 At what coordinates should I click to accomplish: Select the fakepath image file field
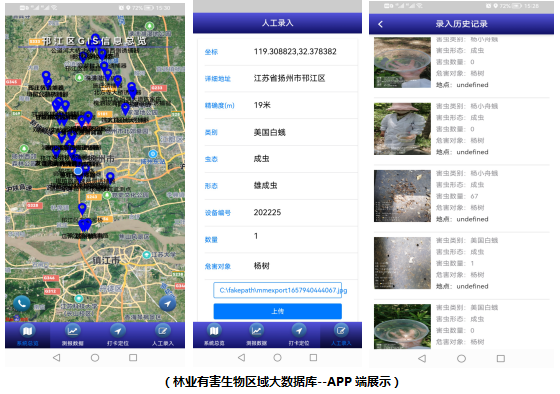tap(278, 290)
